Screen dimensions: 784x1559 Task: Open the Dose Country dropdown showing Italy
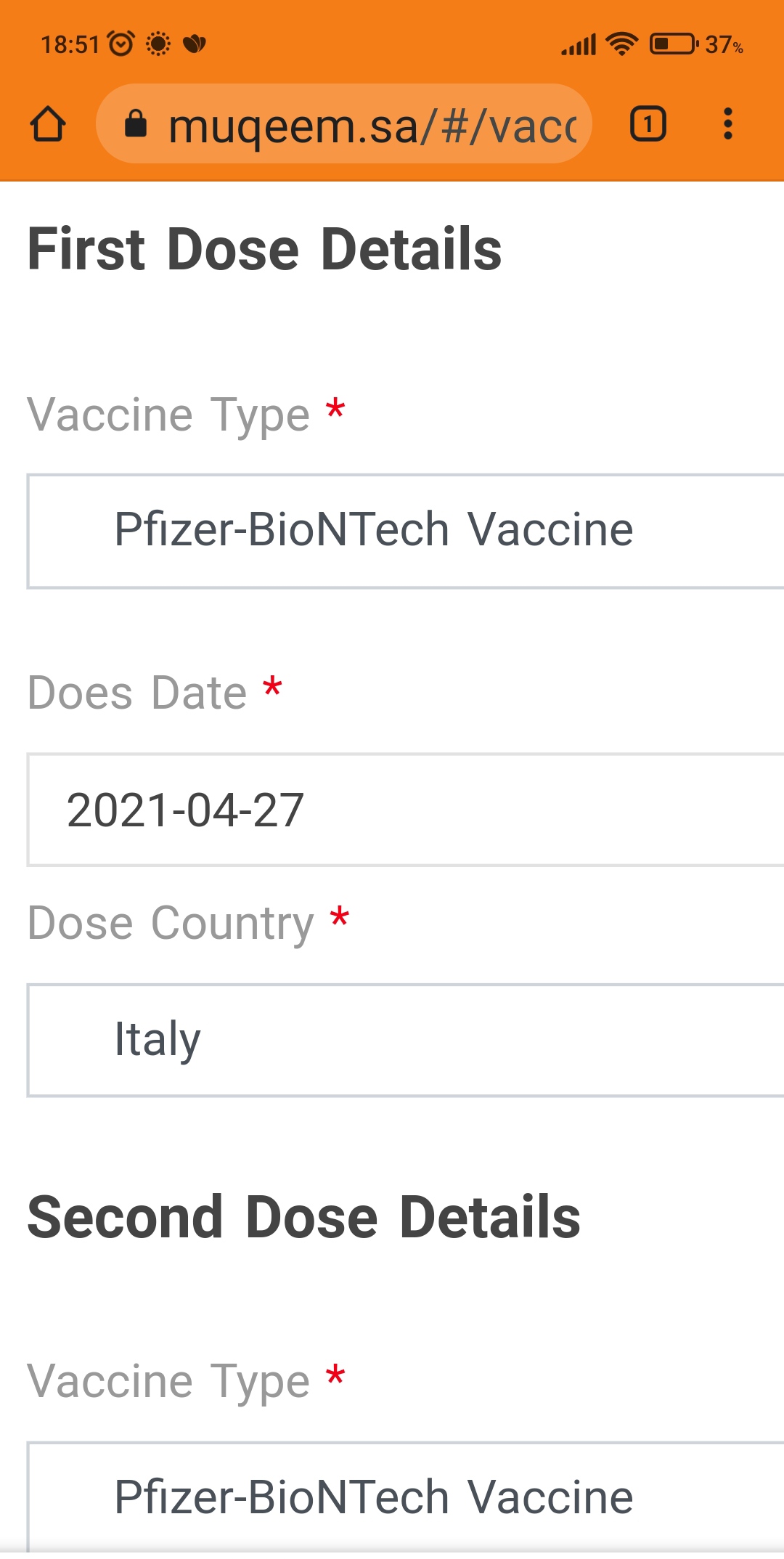(x=405, y=1040)
